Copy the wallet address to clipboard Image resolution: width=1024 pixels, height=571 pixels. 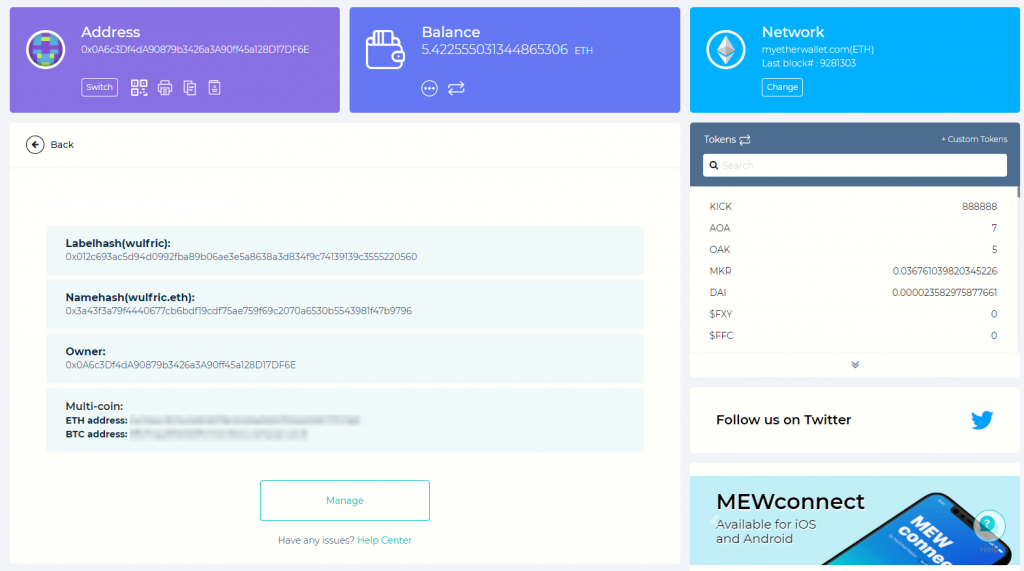[x=190, y=88]
